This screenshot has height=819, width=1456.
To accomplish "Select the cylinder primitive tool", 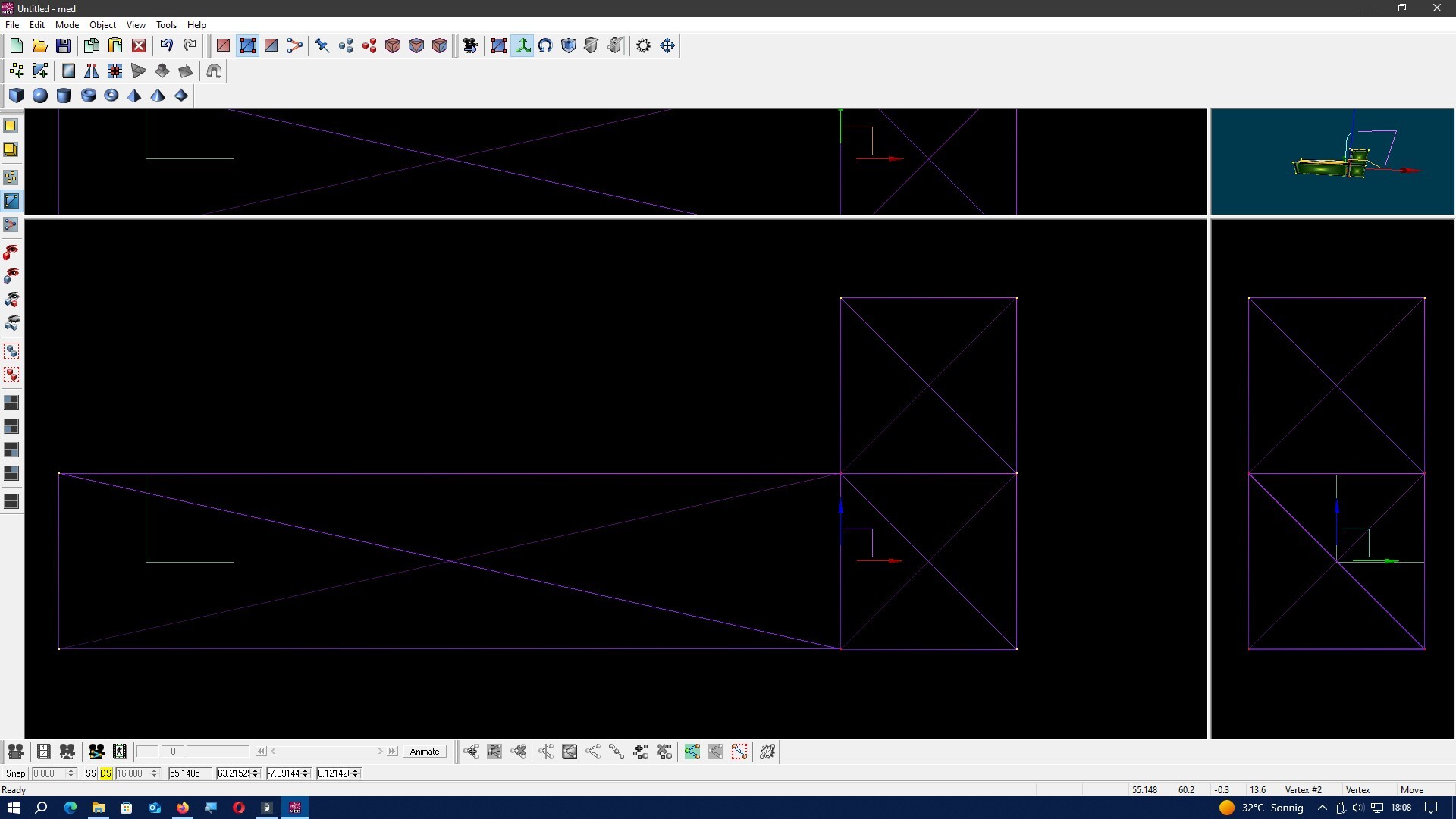I will [64, 96].
